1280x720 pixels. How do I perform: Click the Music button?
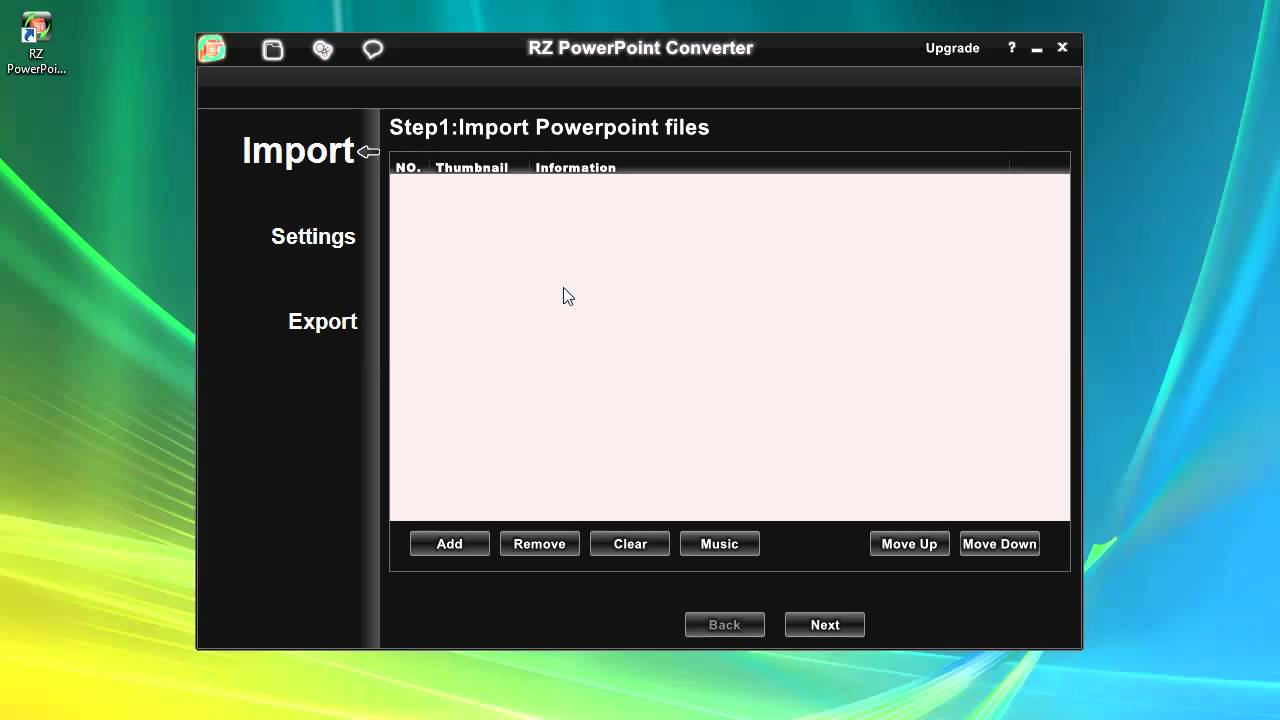720,544
